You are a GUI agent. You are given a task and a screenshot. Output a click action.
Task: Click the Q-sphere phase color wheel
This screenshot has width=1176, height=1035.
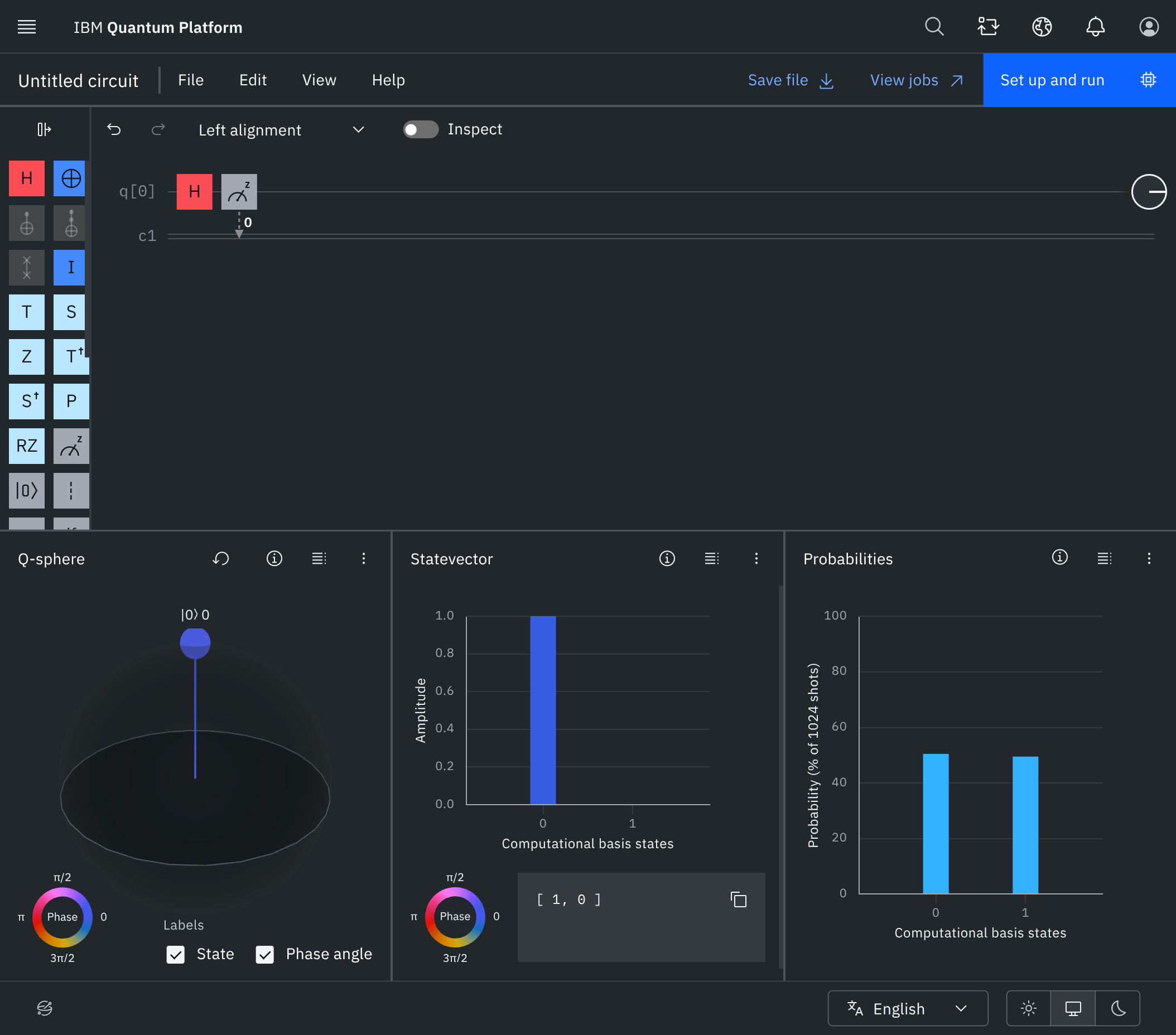coord(62,917)
